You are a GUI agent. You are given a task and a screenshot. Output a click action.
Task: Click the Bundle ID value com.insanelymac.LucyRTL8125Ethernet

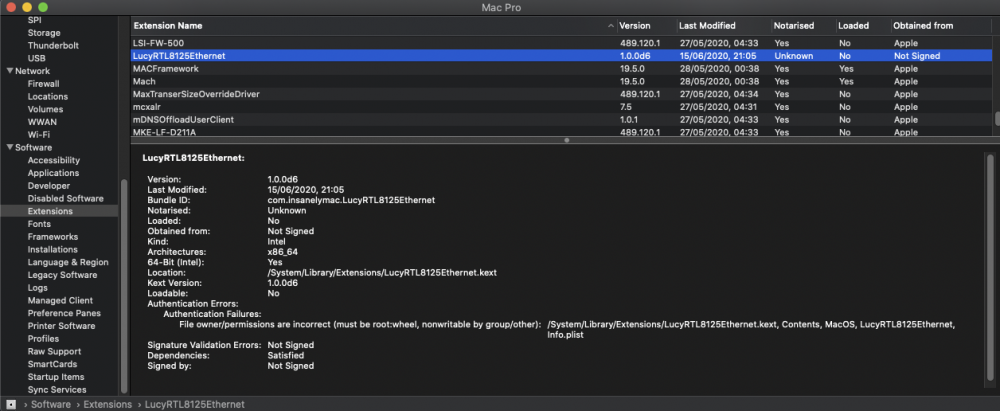351,200
